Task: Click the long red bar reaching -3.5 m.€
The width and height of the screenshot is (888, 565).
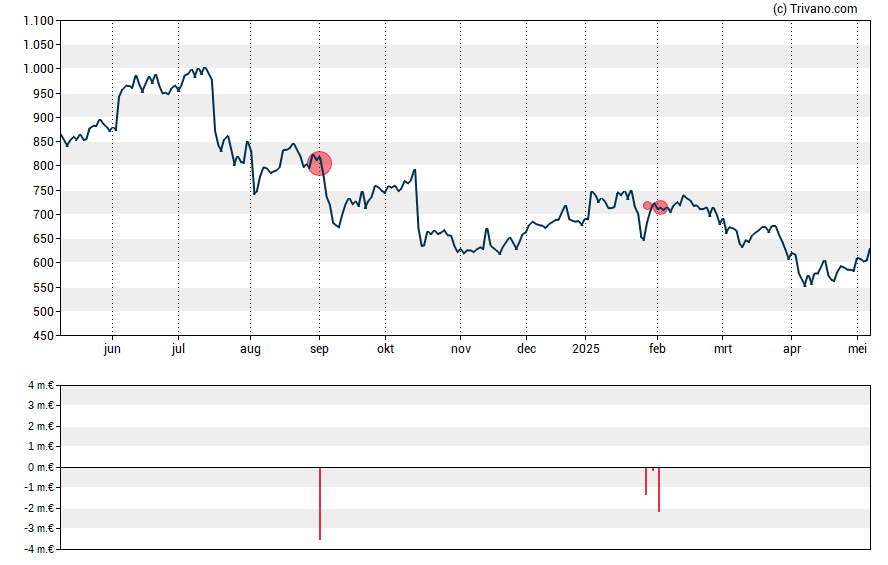Action: 320,503
